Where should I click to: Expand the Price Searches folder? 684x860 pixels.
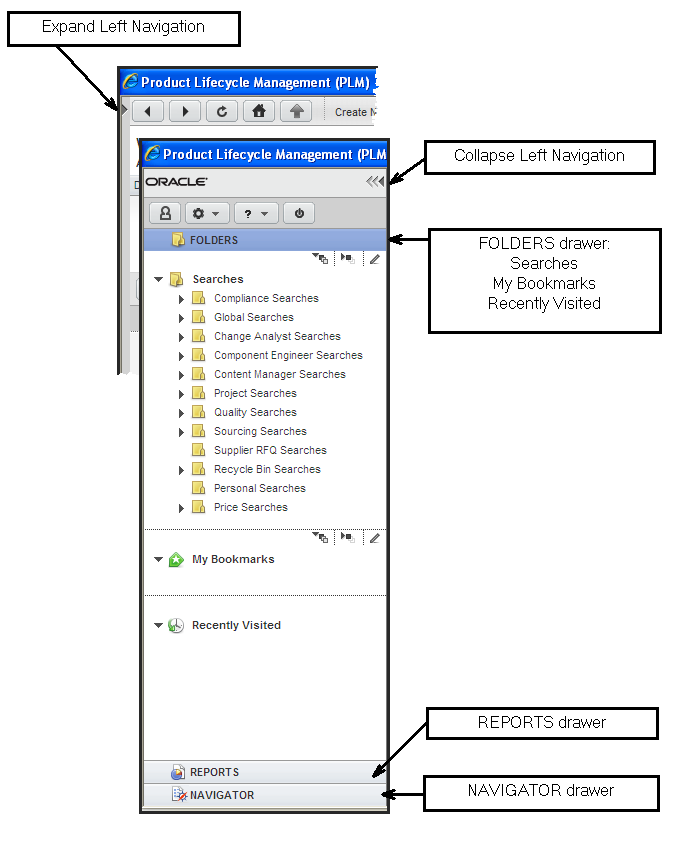coord(182,508)
